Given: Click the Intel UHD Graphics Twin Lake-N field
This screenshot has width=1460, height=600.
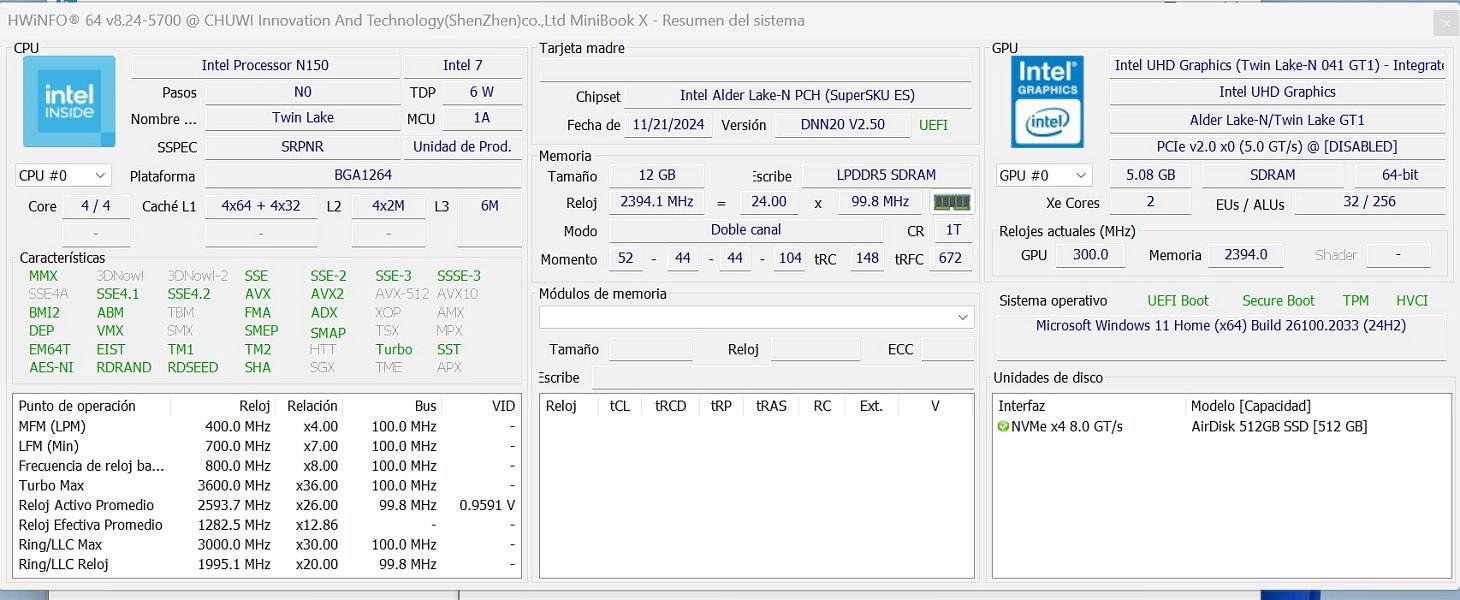Looking at the screenshot, I should pos(1278,66).
